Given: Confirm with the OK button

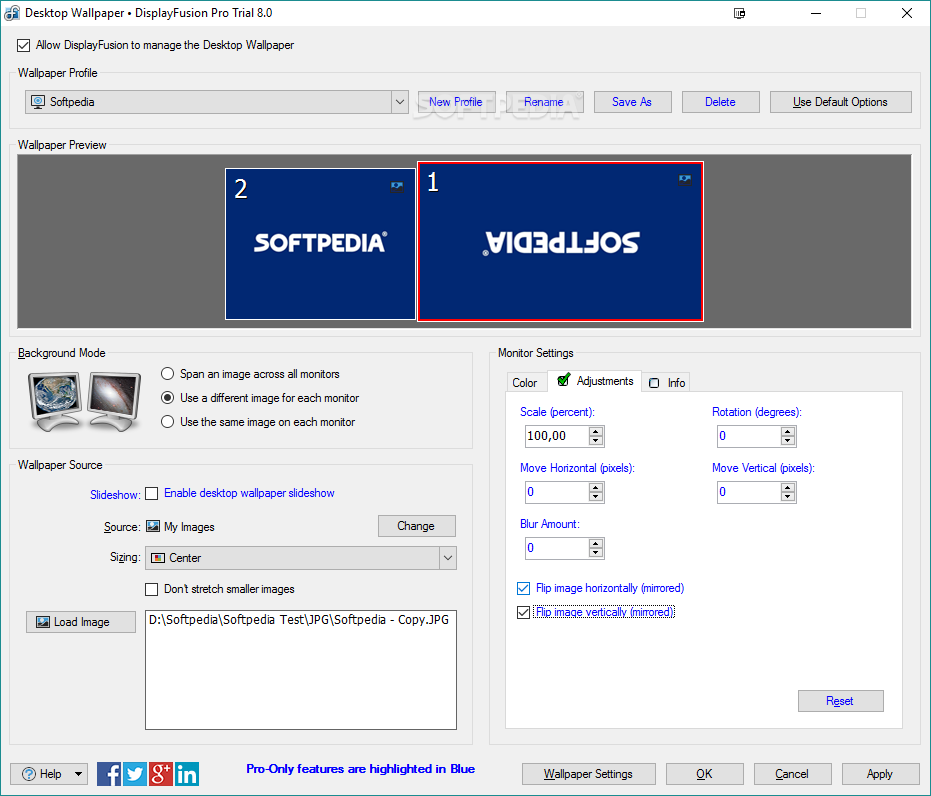Looking at the screenshot, I should (704, 774).
